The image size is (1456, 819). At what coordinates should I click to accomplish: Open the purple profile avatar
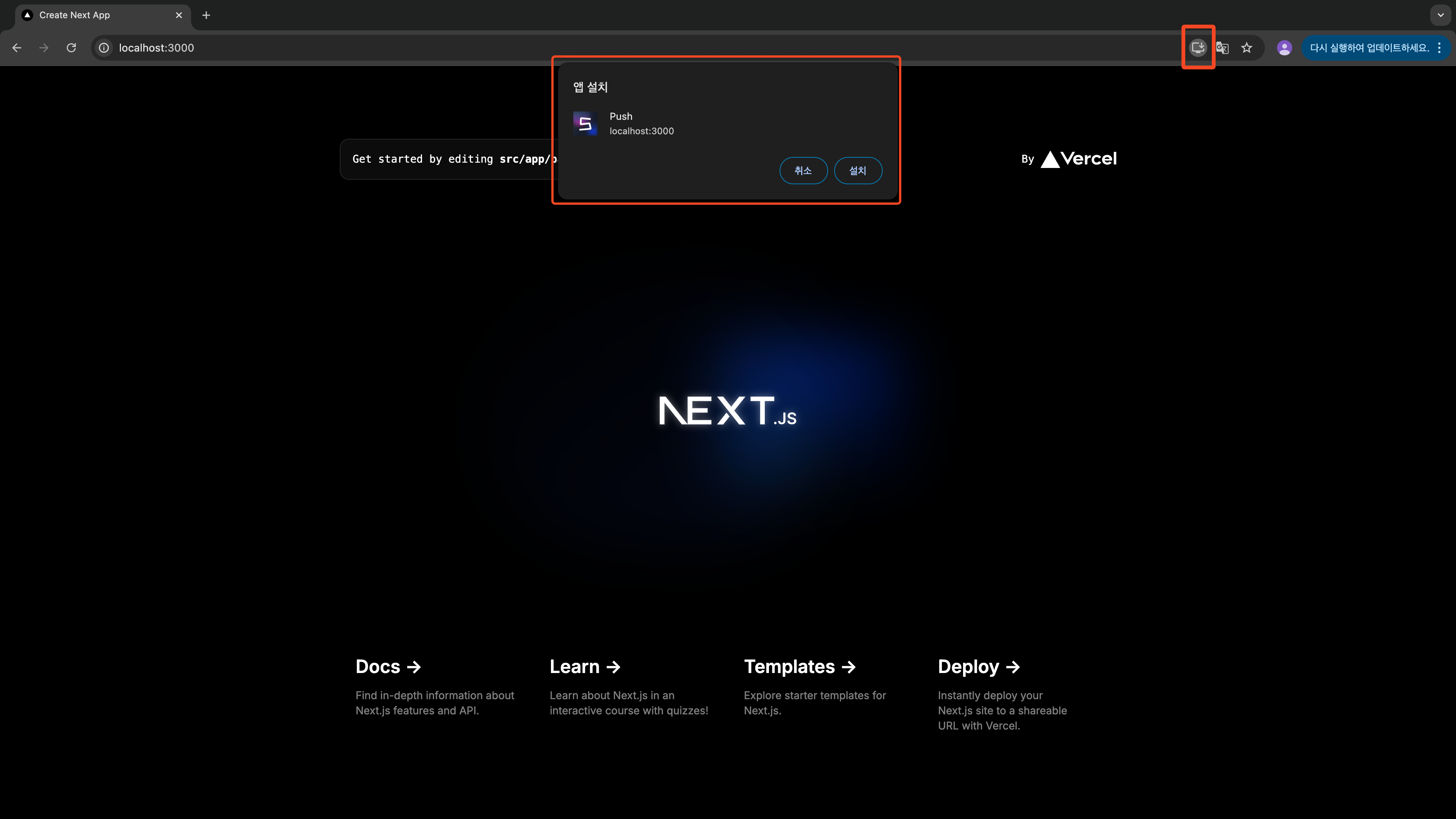tap(1284, 48)
